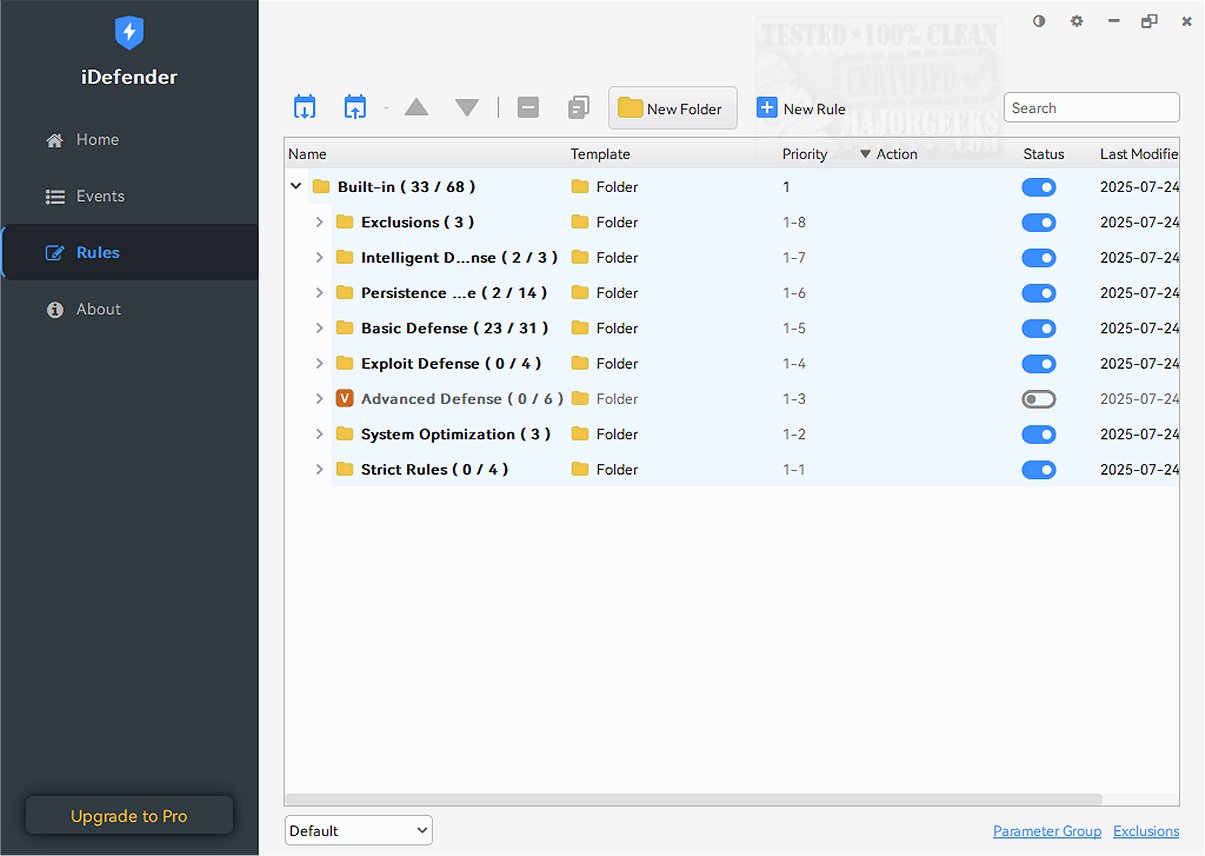
Task: Click the export rules icon
Action: click(355, 108)
